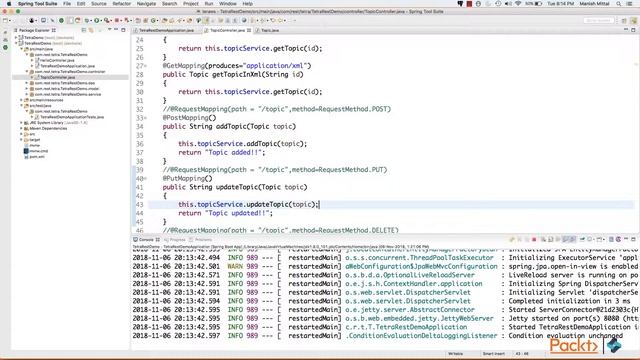Maximize the Package Explorer view
Screen dimensions: 640x360
coord(123,30)
